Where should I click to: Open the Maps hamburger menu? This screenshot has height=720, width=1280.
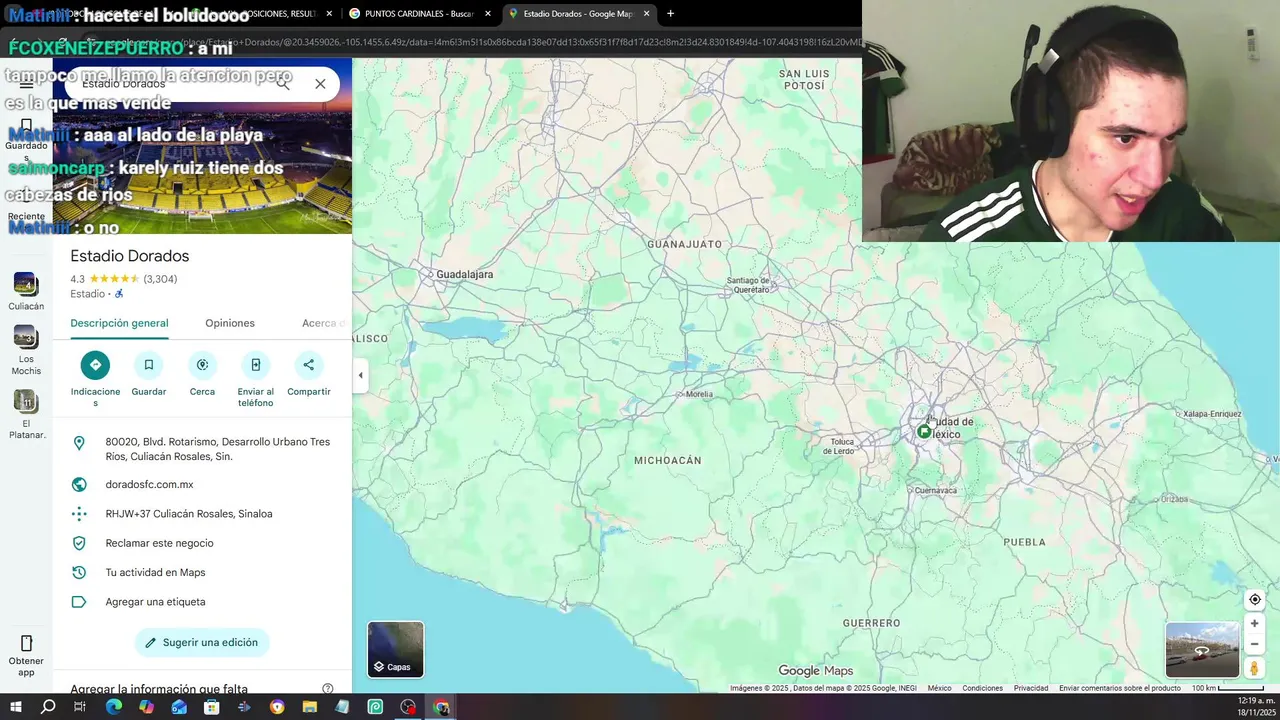coord(26,84)
